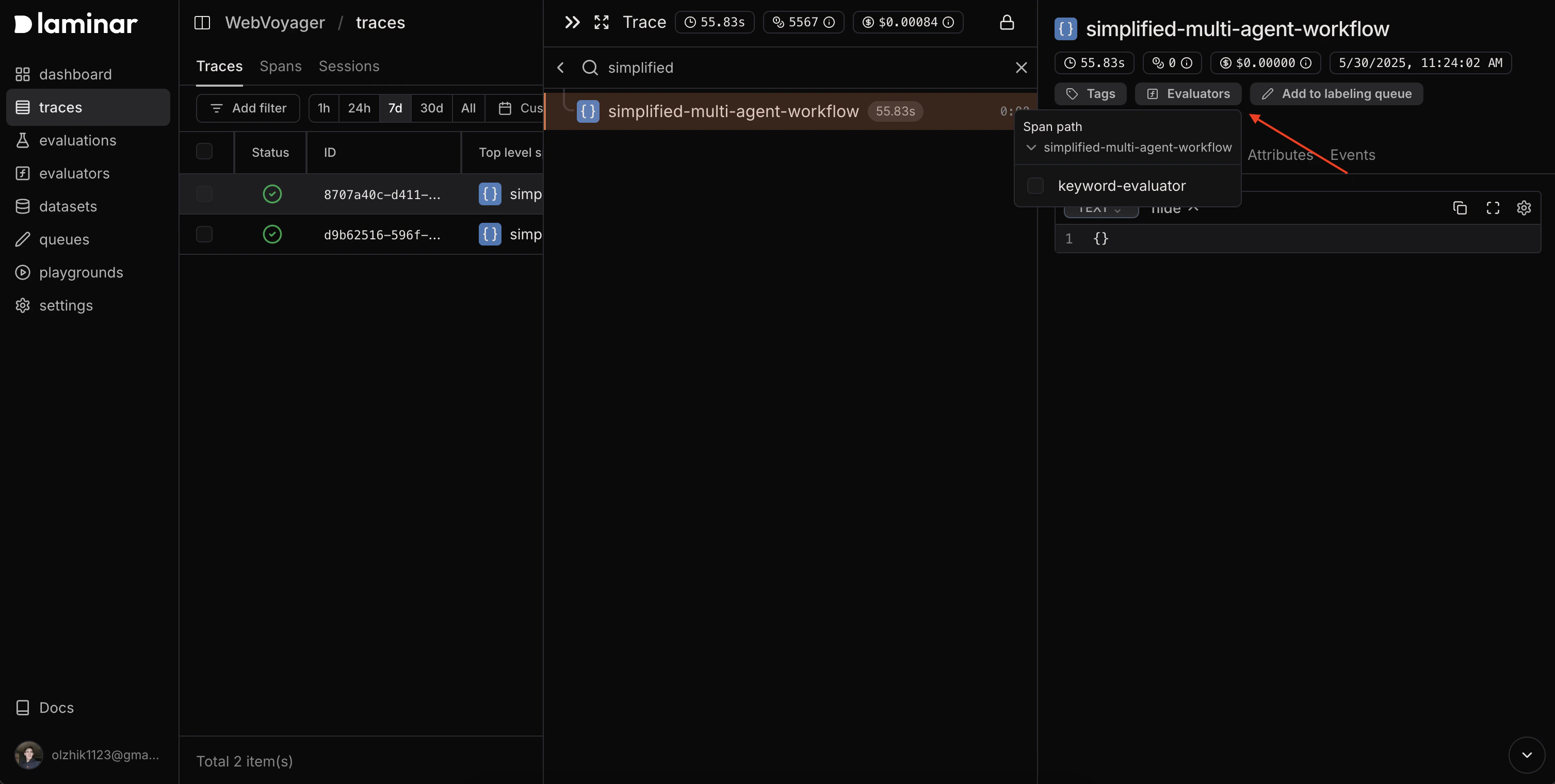
Task: Copy the span output using the copy icon
Action: tap(1460, 208)
